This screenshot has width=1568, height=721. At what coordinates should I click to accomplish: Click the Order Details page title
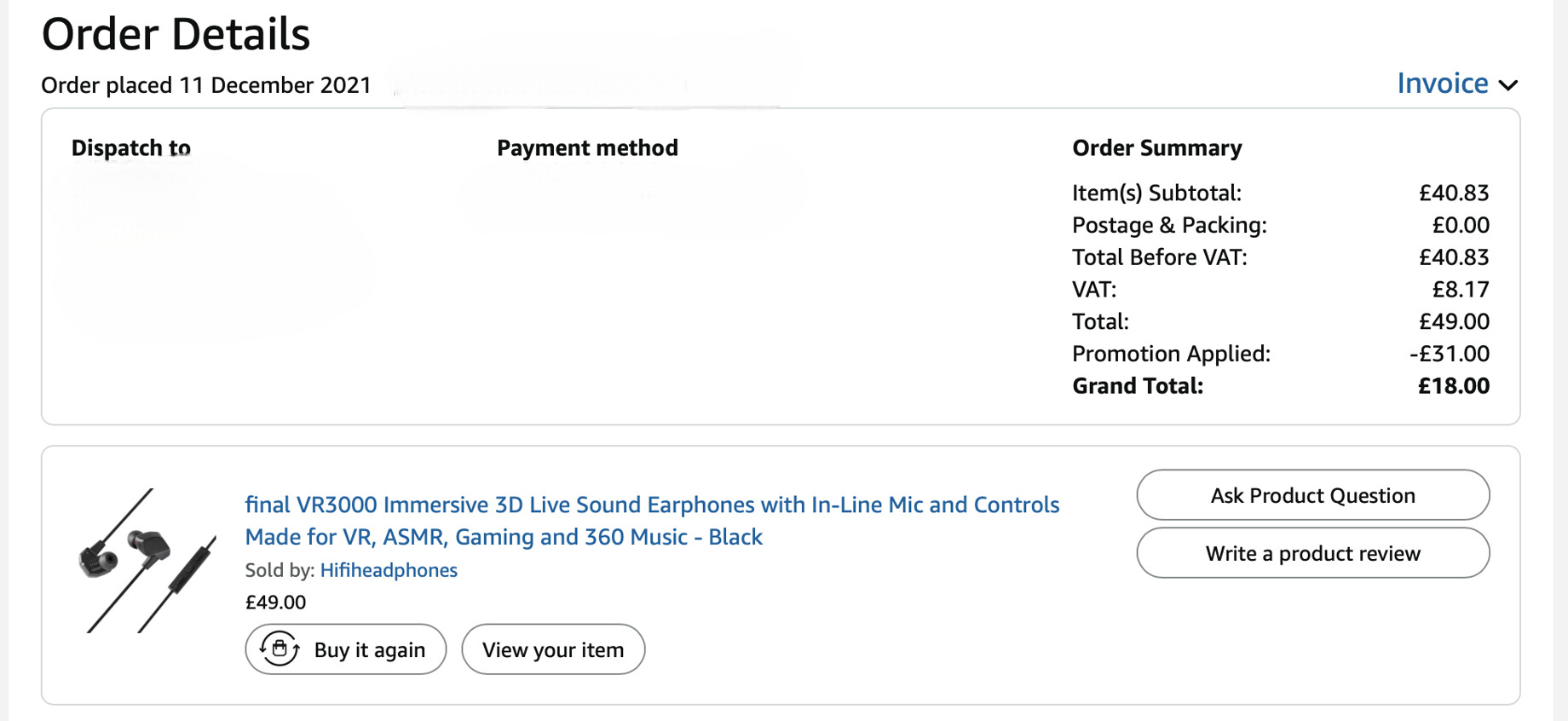176,35
